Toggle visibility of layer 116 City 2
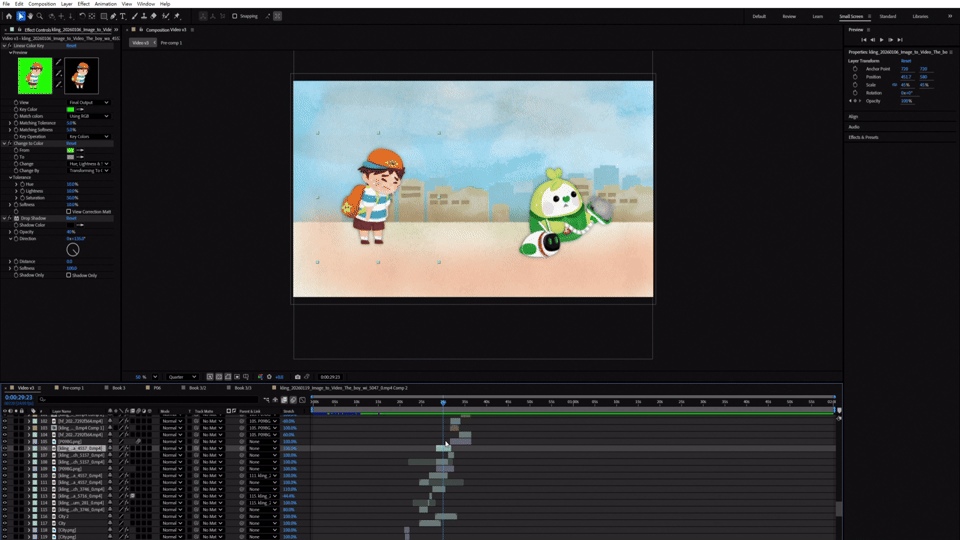The height and width of the screenshot is (540, 960). point(5,517)
